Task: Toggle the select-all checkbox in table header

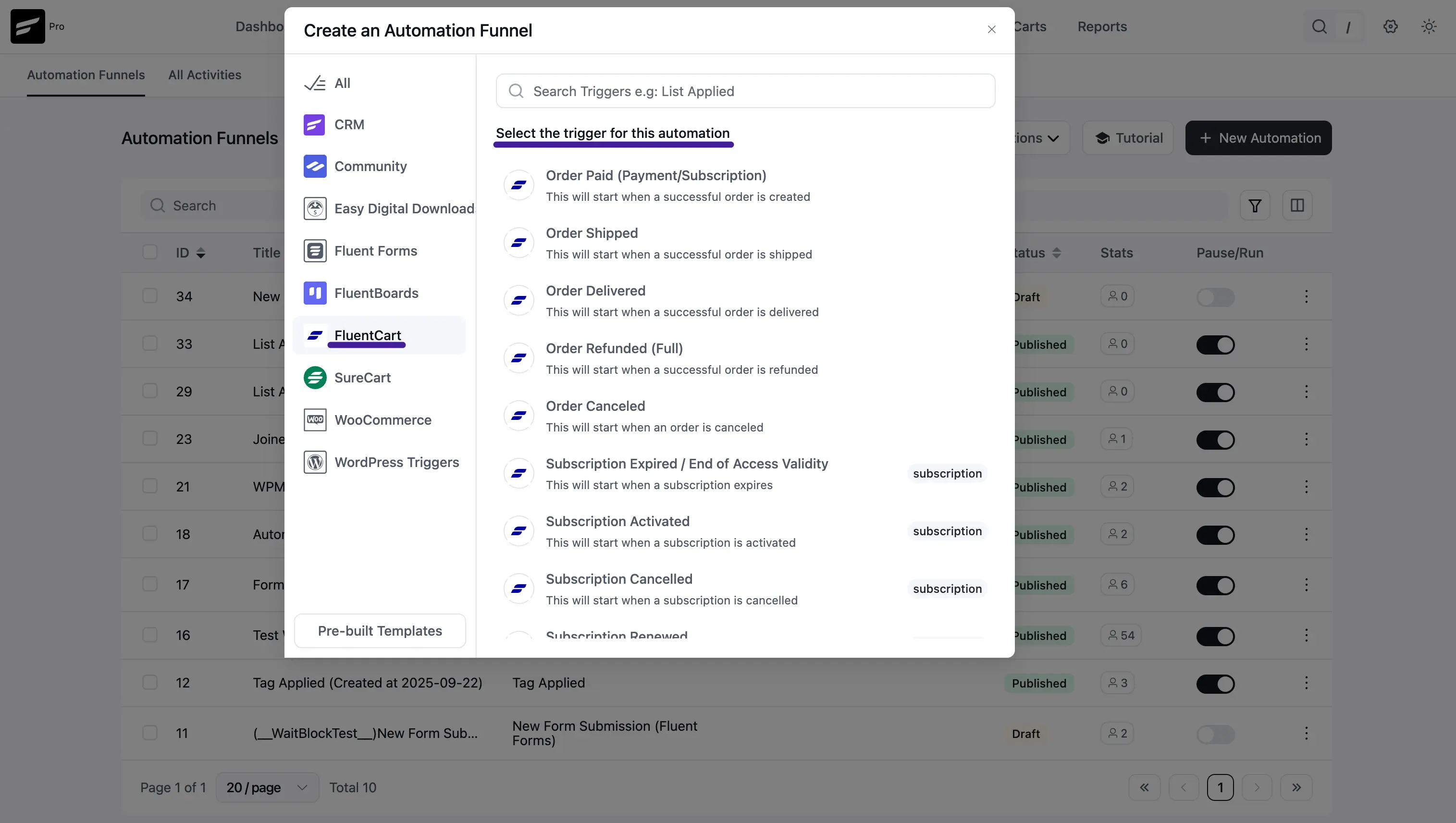Action: (150, 252)
